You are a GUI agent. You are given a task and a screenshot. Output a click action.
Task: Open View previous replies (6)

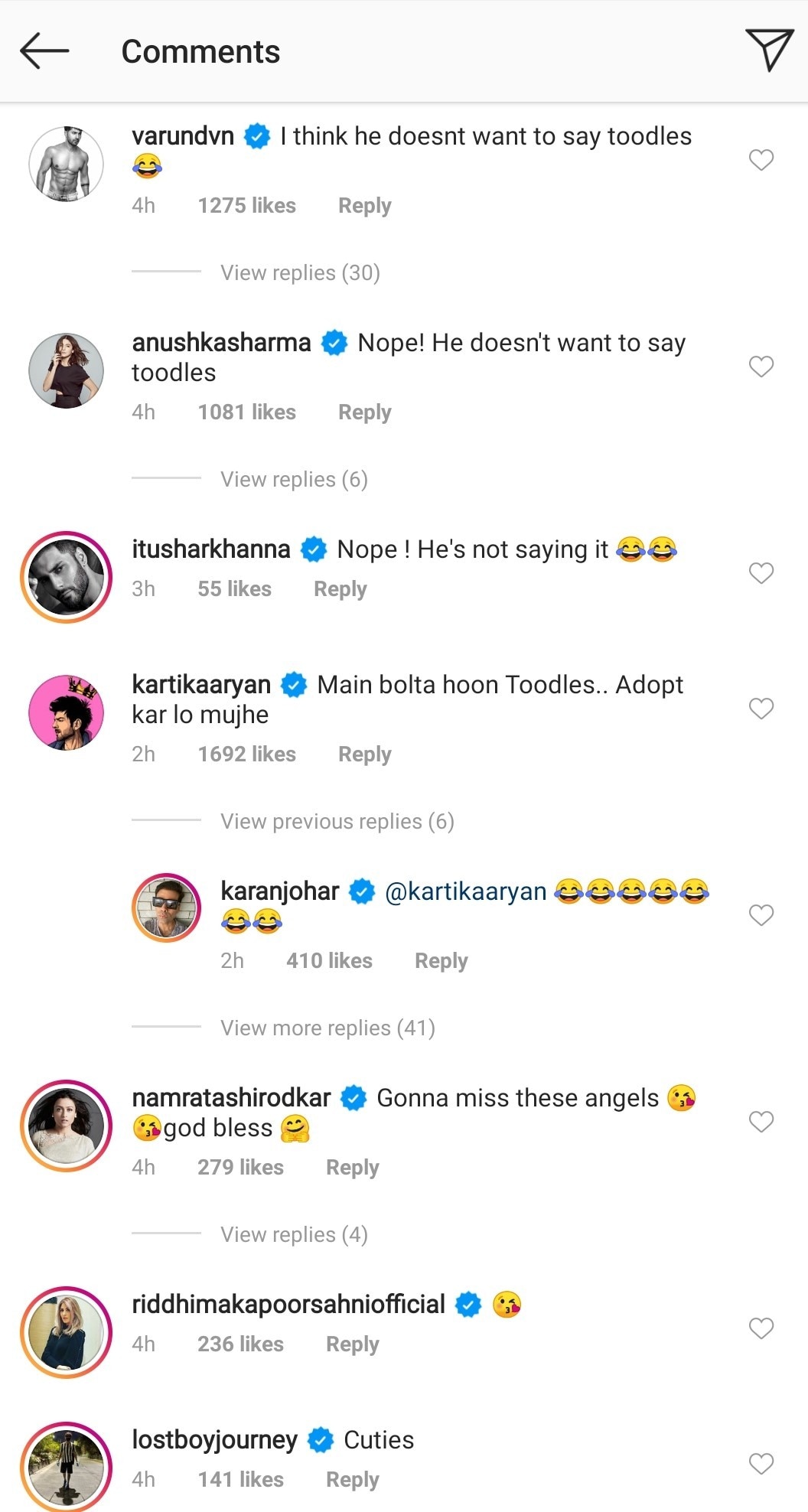[x=337, y=822]
